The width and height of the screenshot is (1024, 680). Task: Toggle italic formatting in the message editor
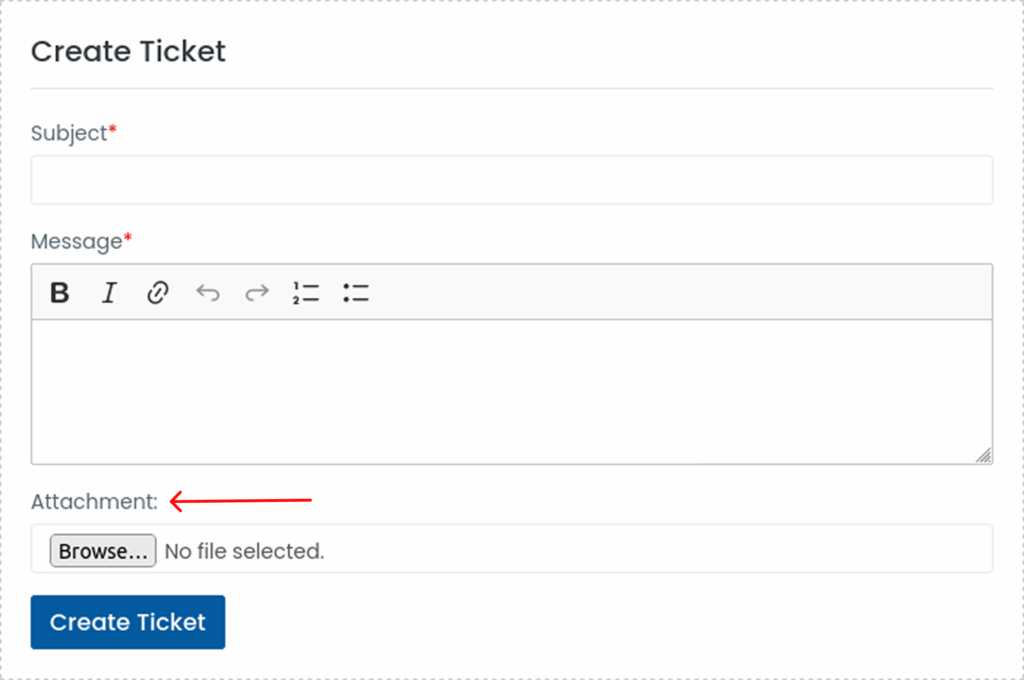(109, 293)
